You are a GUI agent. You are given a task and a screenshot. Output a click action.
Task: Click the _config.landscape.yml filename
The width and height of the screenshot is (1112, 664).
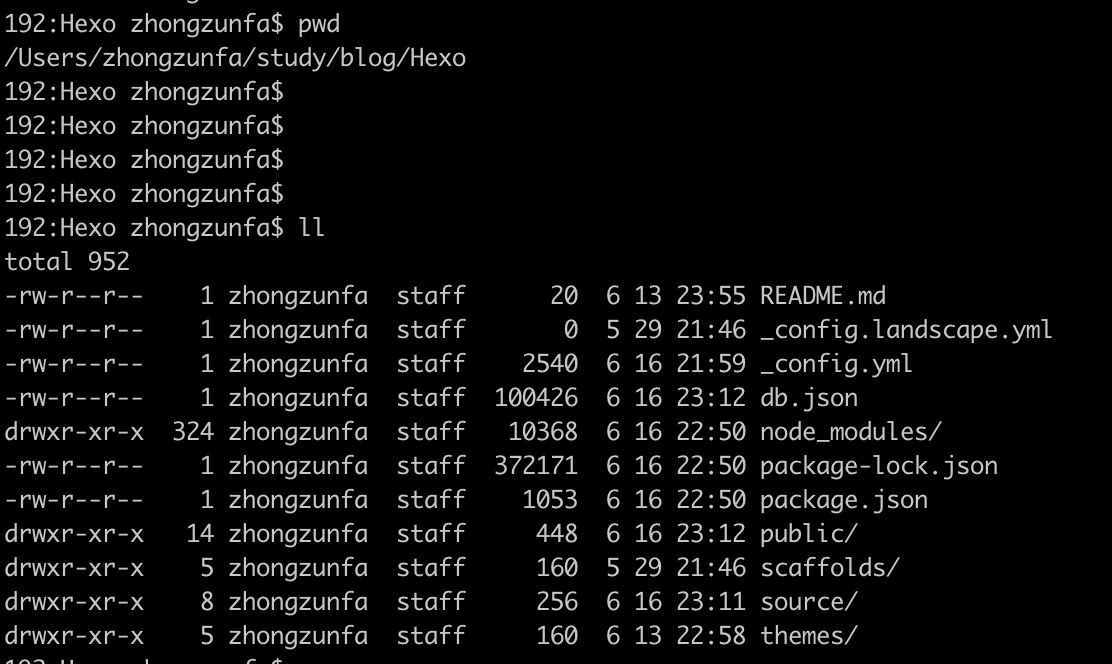[905, 330]
